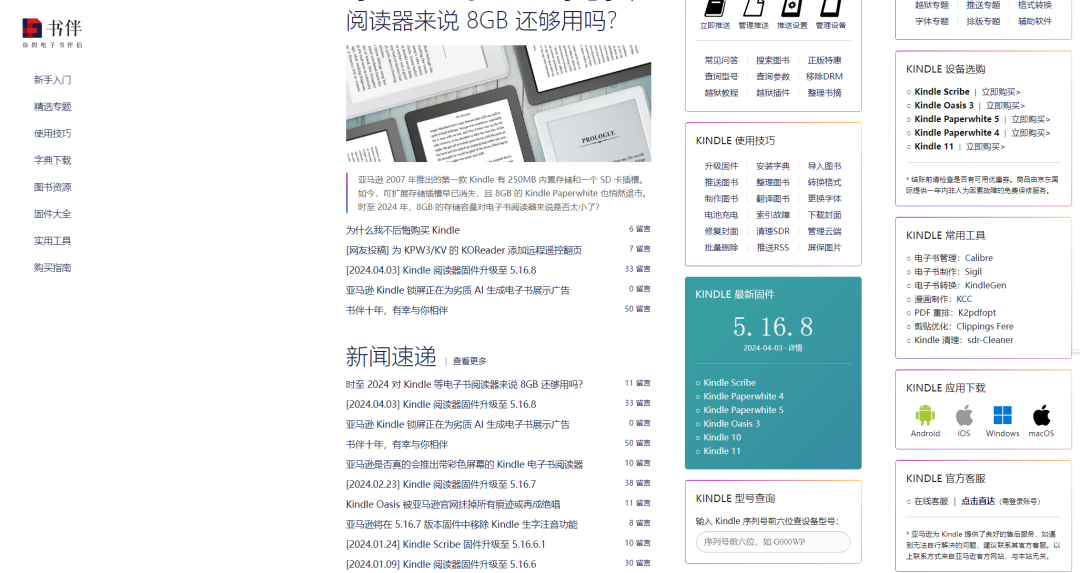
Task: Select Kindle Paperwhite 5 in firmware list
Action: pyautogui.click(x=743, y=410)
